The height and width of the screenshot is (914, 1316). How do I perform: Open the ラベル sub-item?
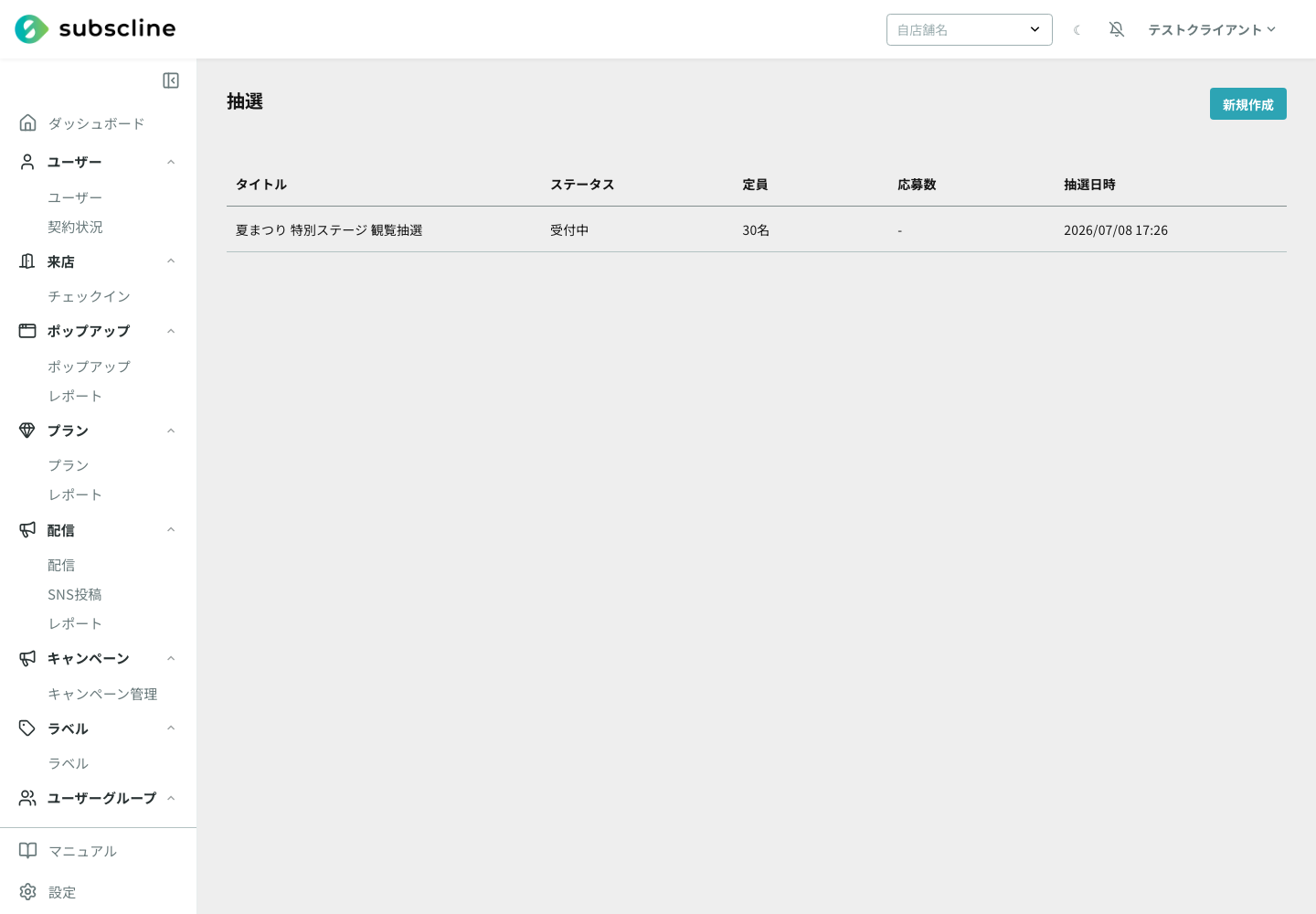(69, 763)
